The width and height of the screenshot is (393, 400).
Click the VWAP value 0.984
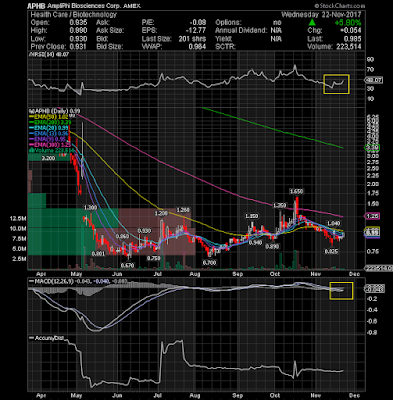[197, 47]
